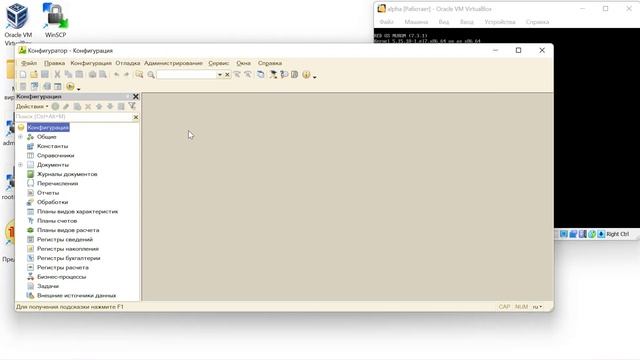Select Отчеты in the tree
The image size is (640, 360).
click(x=48, y=193)
